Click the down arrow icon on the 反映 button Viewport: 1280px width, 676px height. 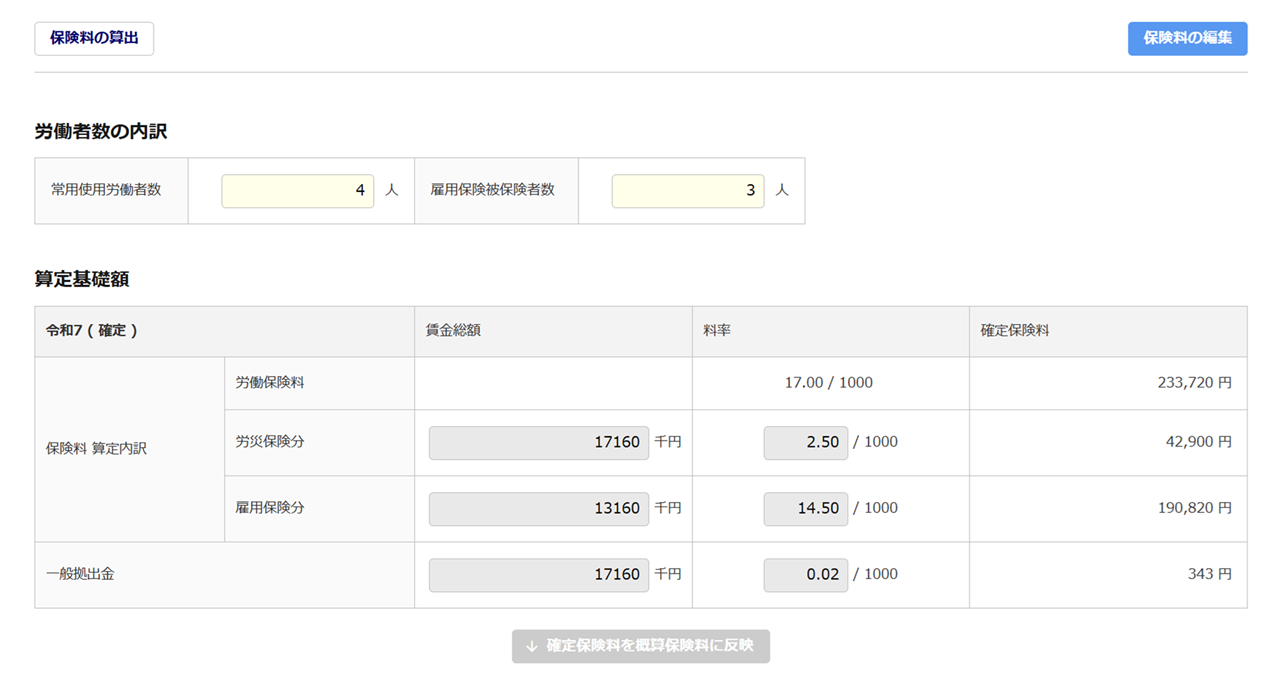tap(532, 646)
